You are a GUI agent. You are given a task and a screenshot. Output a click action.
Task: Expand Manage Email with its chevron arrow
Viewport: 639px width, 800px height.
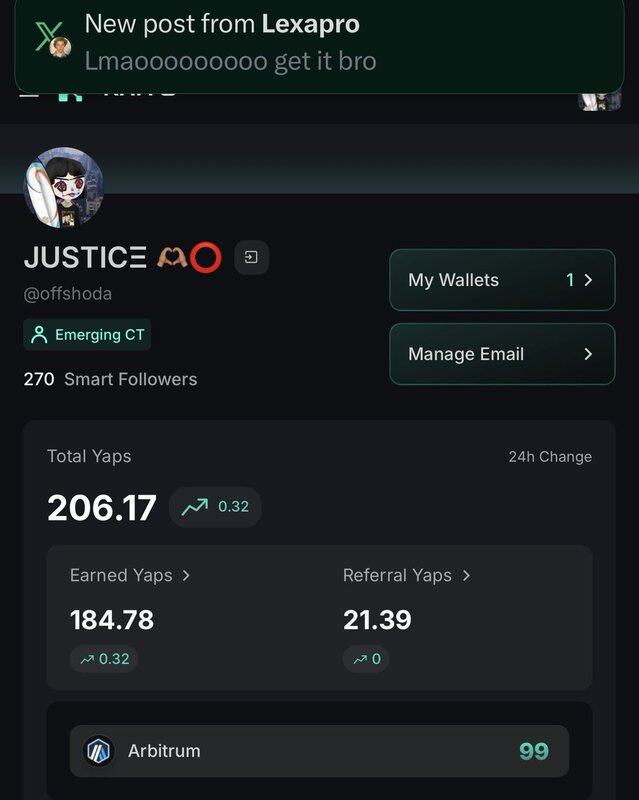tap(588, 354)
